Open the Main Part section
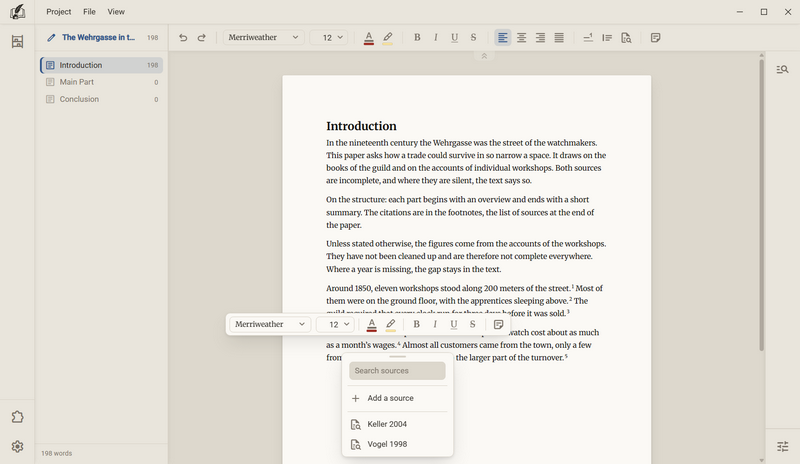This screenshot has width=800, height=464. point(102,82)
